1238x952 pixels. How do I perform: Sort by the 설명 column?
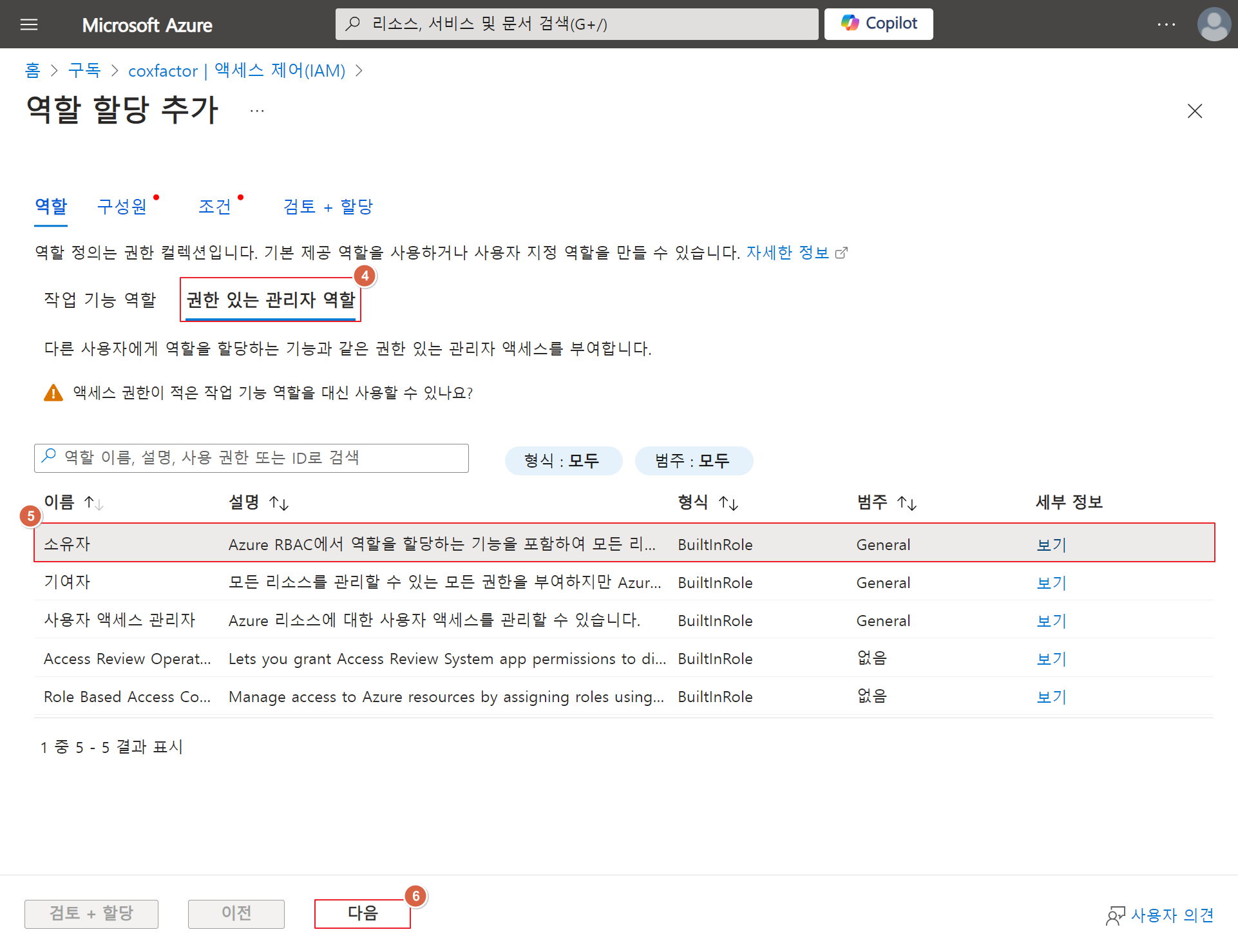(x=258, y=502)
